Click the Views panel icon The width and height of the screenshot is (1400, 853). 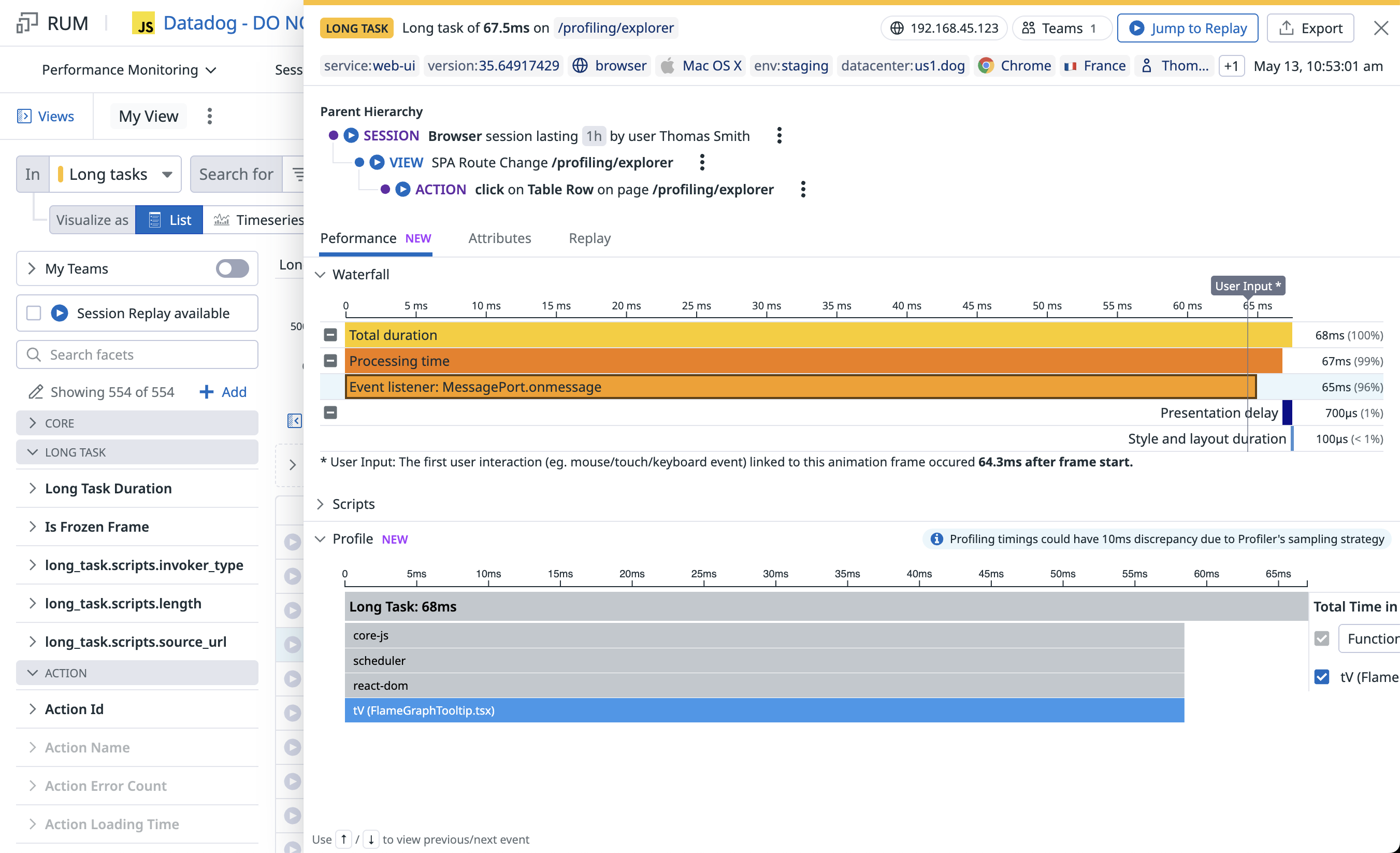24,116
